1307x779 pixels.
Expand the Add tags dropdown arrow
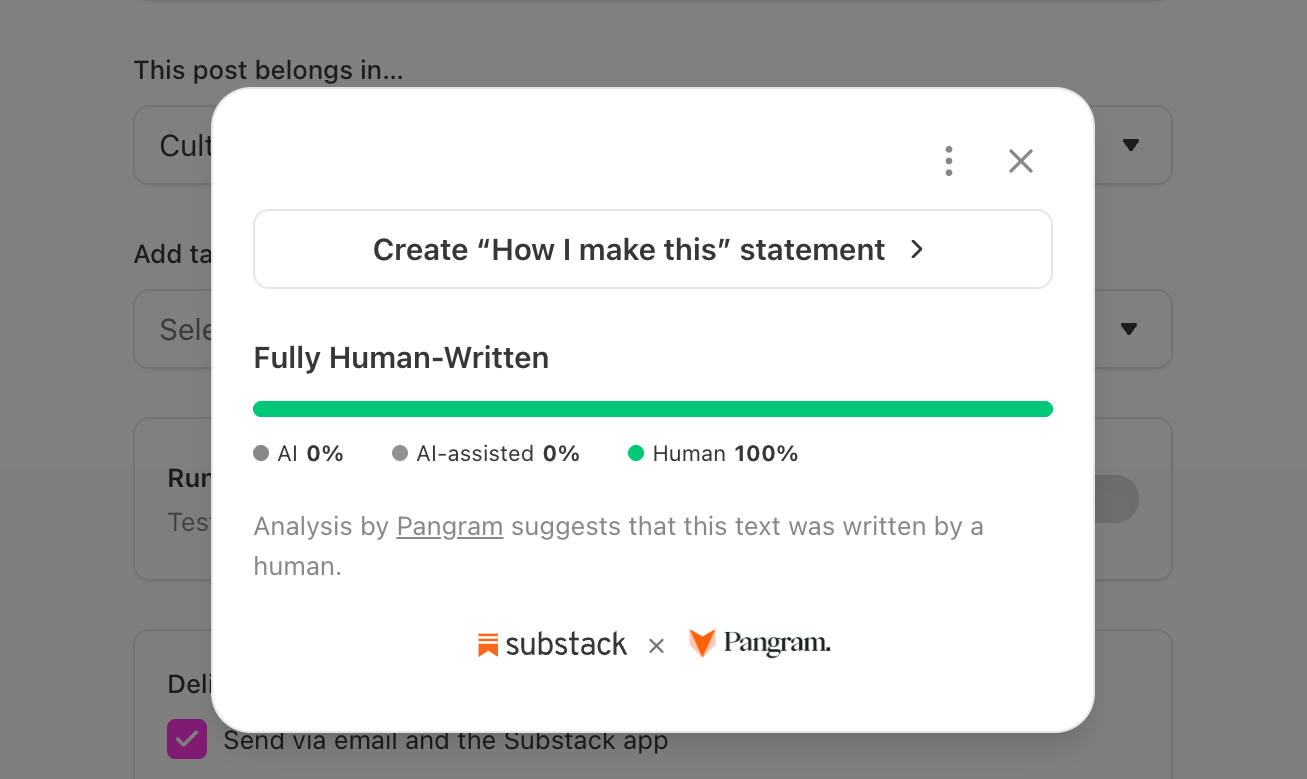pyautogui.click(x=1130, y=329)
